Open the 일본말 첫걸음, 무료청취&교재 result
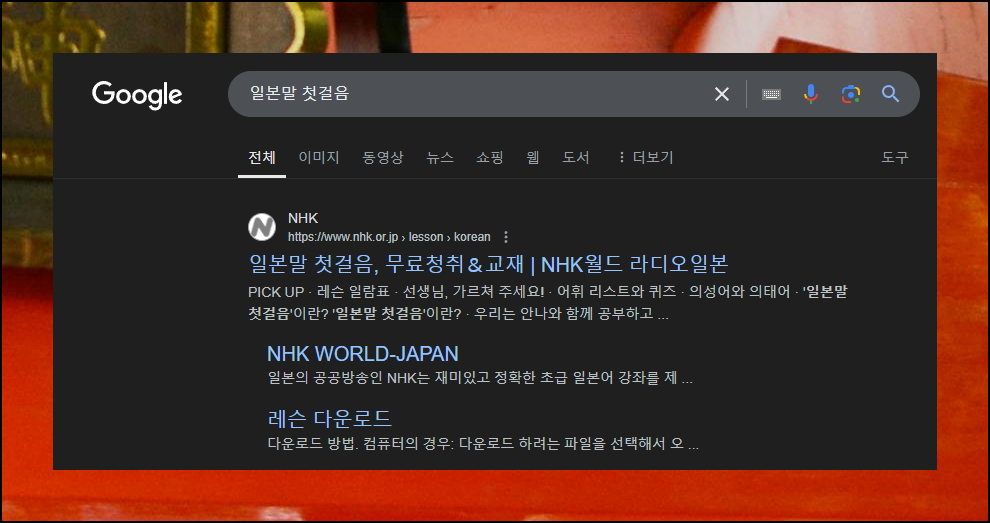Image resolution: width=990 pixels, height=523 pixels. click(488, 264)
